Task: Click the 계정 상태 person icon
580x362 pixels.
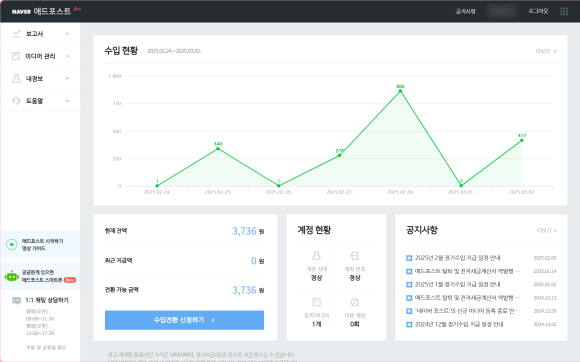Action: click(316, 256)
